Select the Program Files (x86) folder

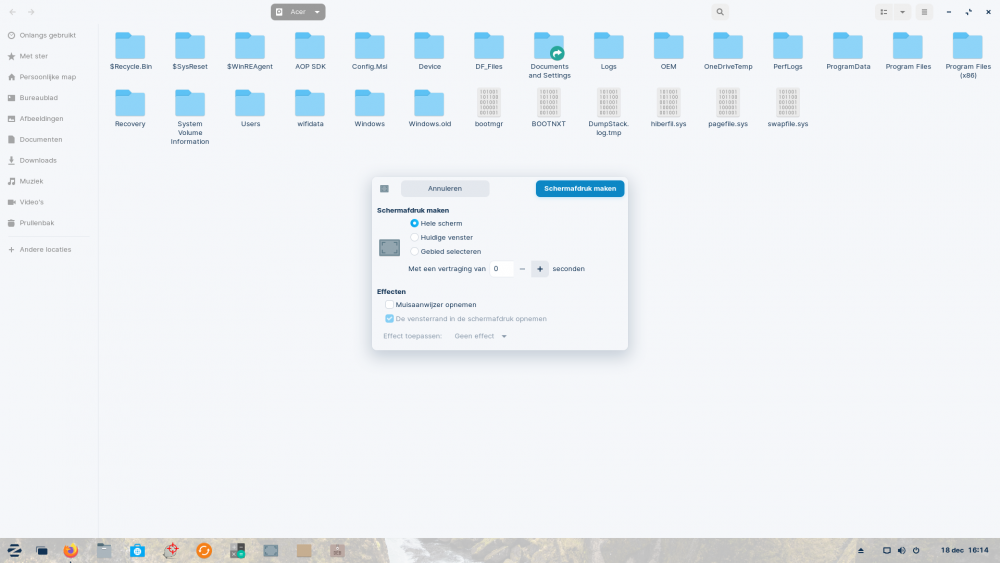pos(968,55)
